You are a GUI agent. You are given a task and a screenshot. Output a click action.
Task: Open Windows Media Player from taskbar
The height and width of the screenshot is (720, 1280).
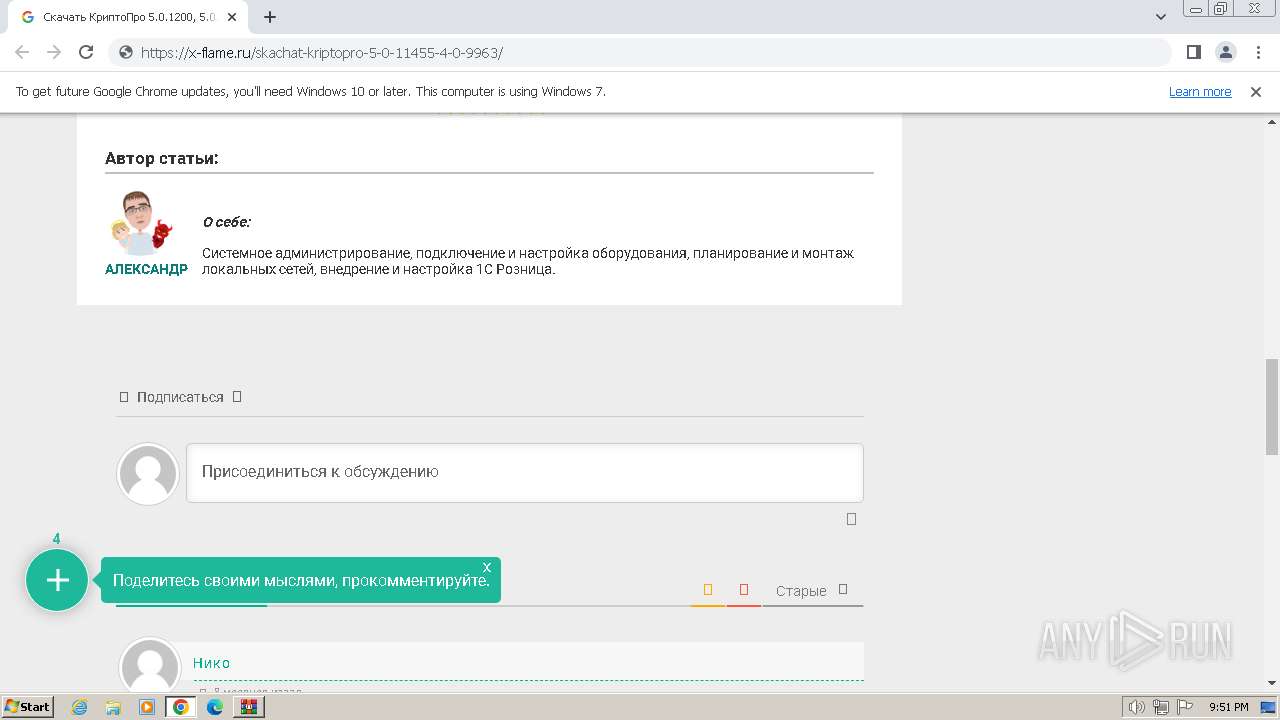pyautogui.click(x=147, y=707)
